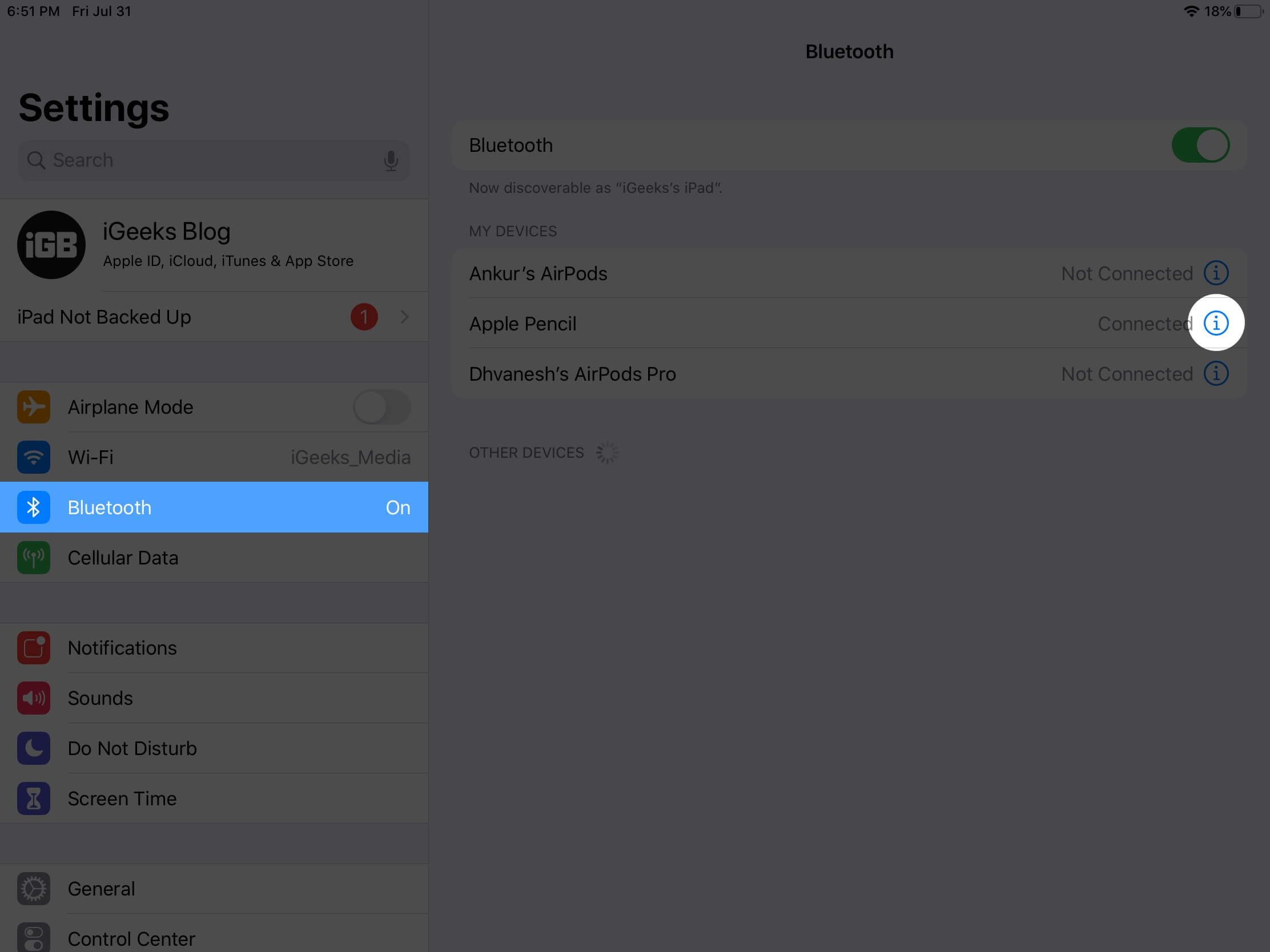The width and height of the screenshot is (1270, 952).
Task: Tap the Cellular Data icon in sidebar
Action: click(35, 558)
